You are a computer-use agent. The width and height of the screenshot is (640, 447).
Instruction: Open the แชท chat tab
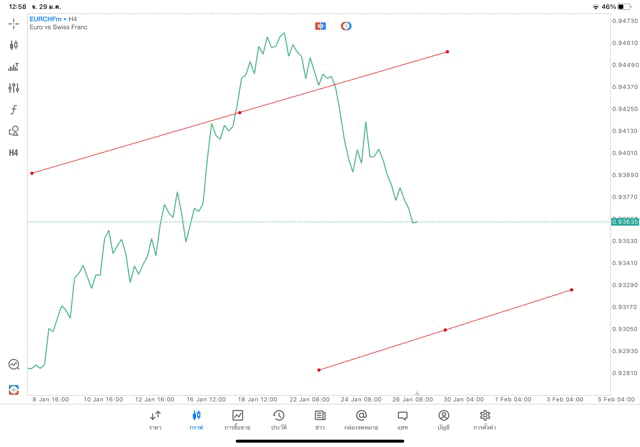point(402,419)
